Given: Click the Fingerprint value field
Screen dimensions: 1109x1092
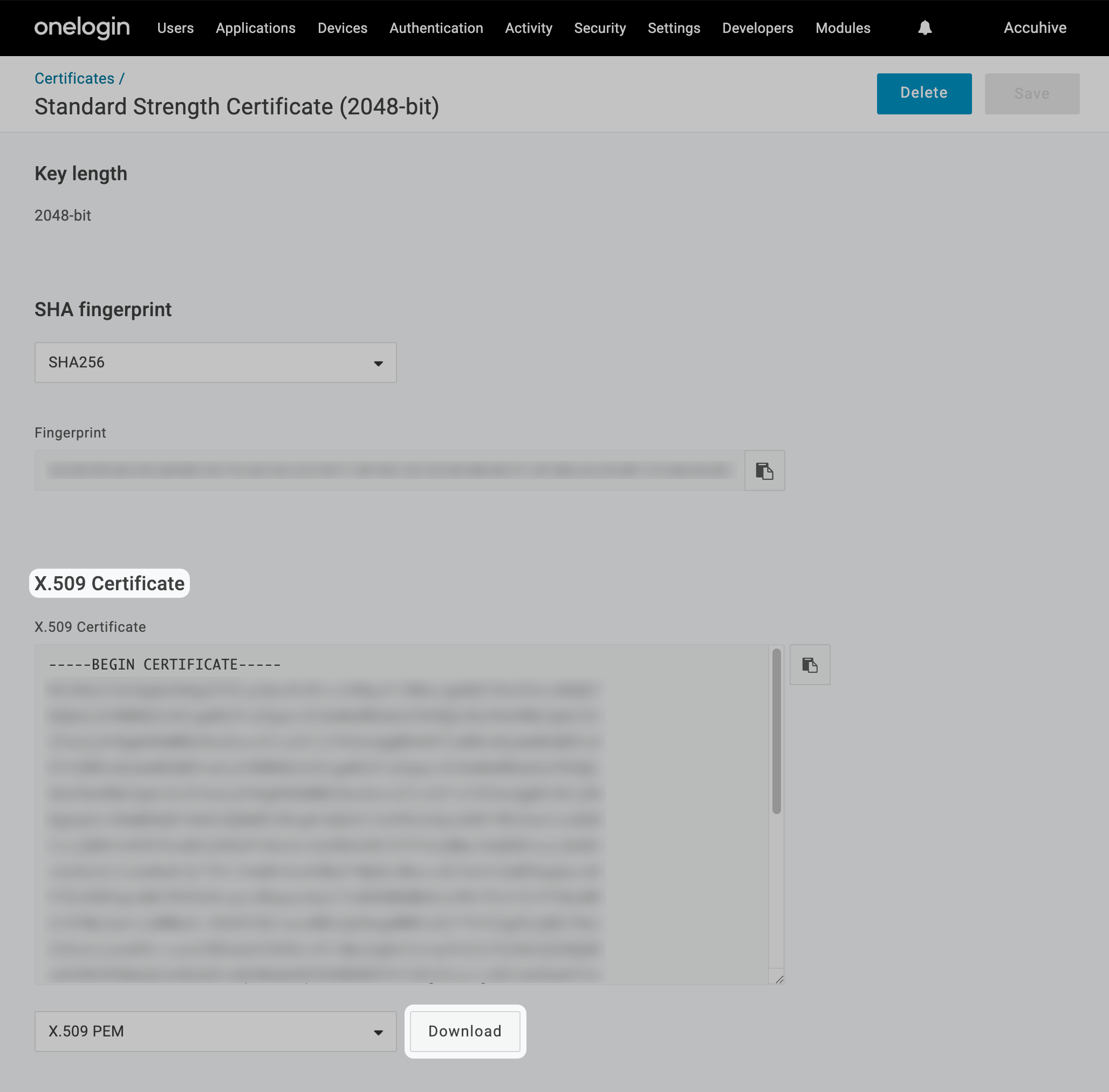Looking at the screenshot, I should pos(389,471).
